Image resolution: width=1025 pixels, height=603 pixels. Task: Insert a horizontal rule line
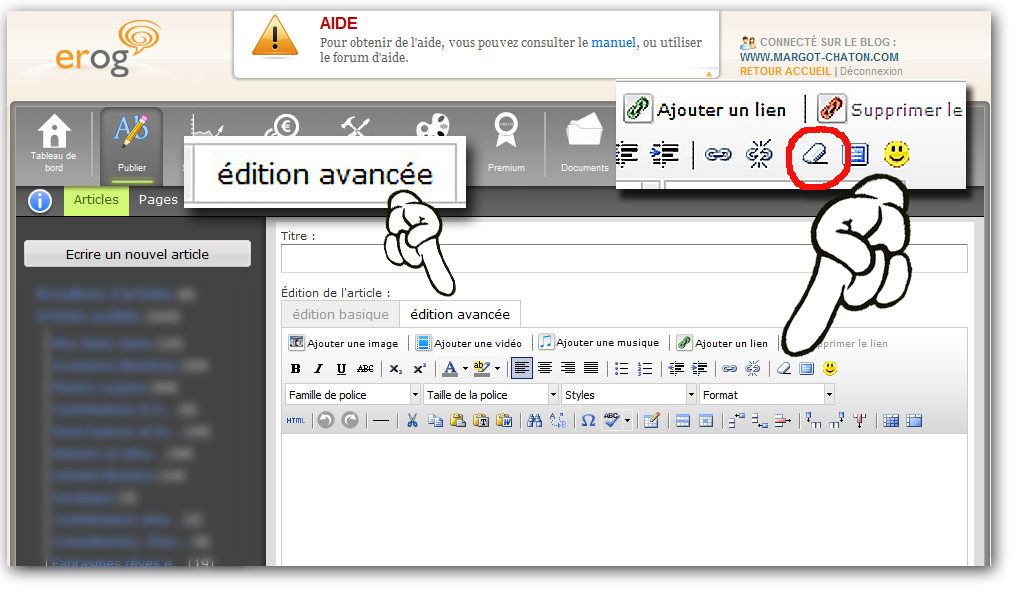pos(381,421)
